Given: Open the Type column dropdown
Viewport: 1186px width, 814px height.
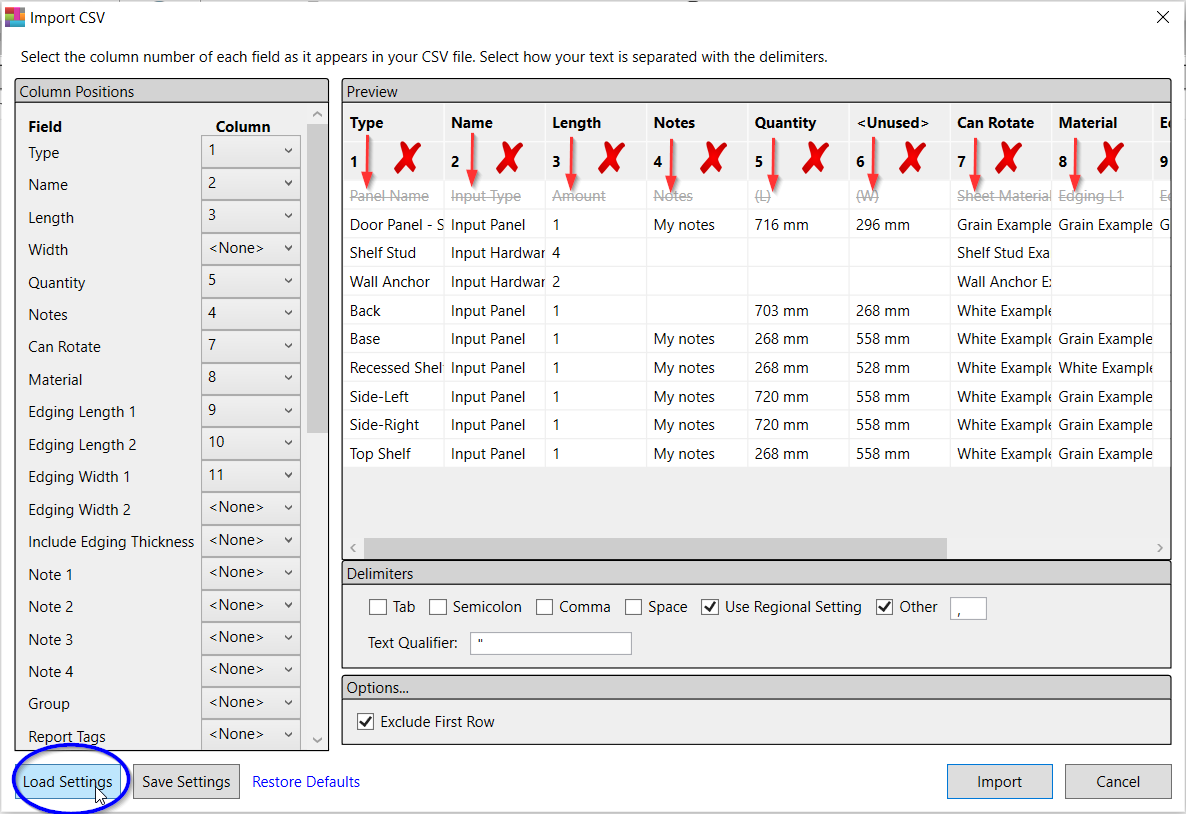Looking at the screenshot, I should click(250, 151).
